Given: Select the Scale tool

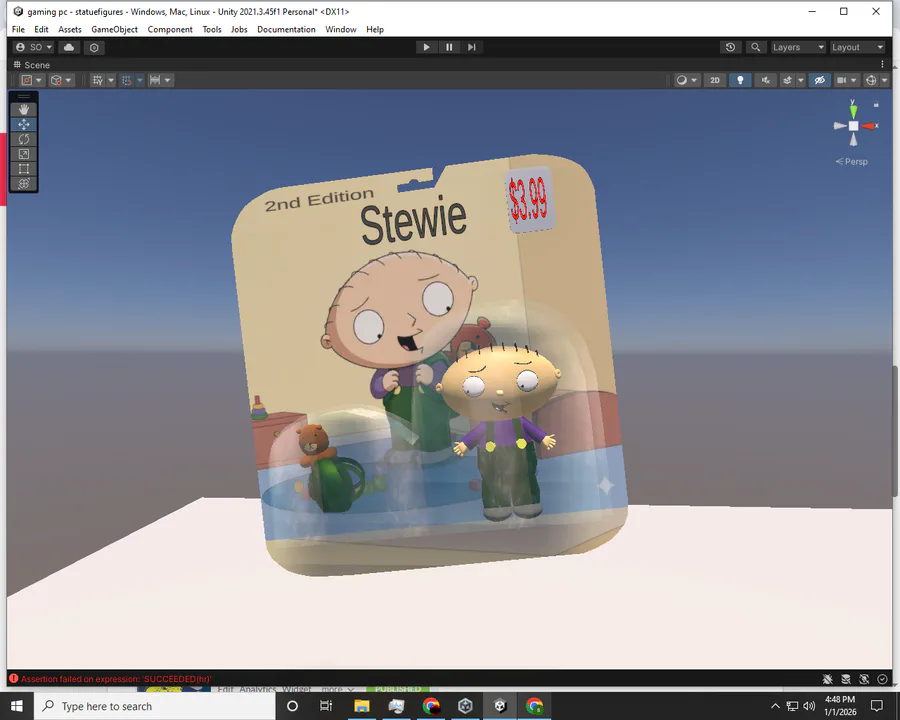Looking at the screenshot, I should [24, 154].
